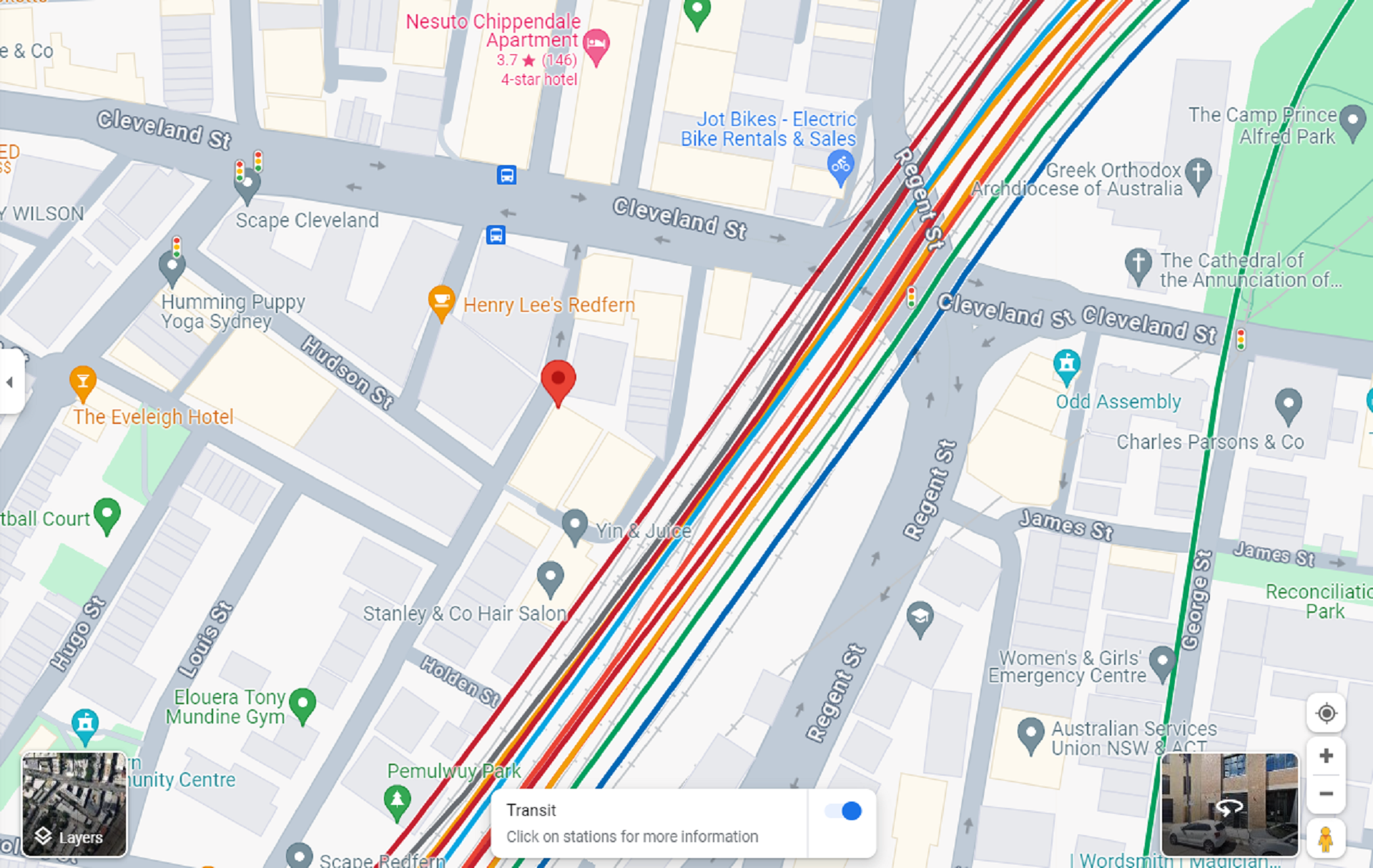Click the Humming Puppy Yoga Sydney pin
The width and height of the screenshot is (1373, 868).
pyautogui.click(x=172, y=270)
